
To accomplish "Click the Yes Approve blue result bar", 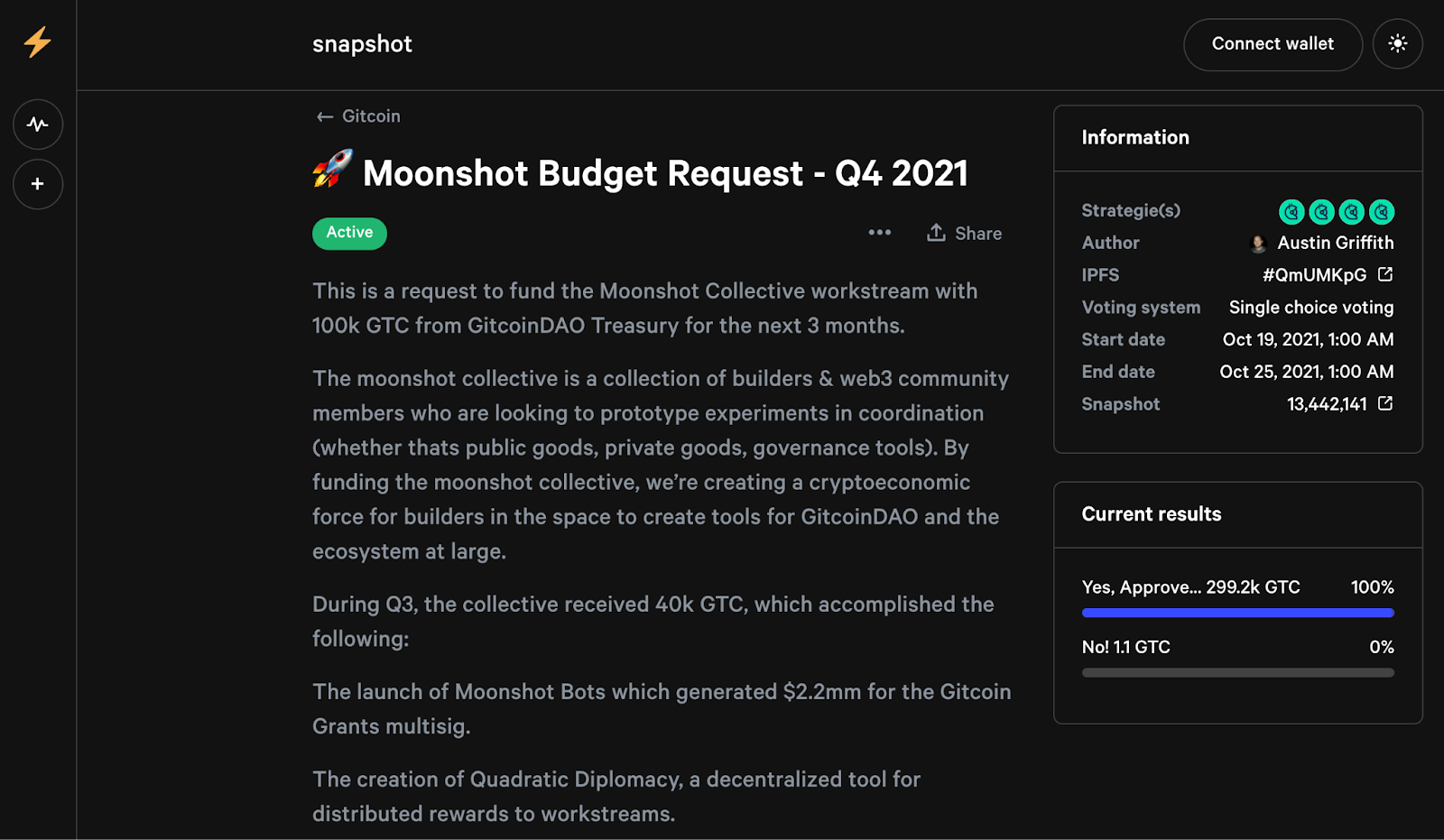I will (1237, 613).
